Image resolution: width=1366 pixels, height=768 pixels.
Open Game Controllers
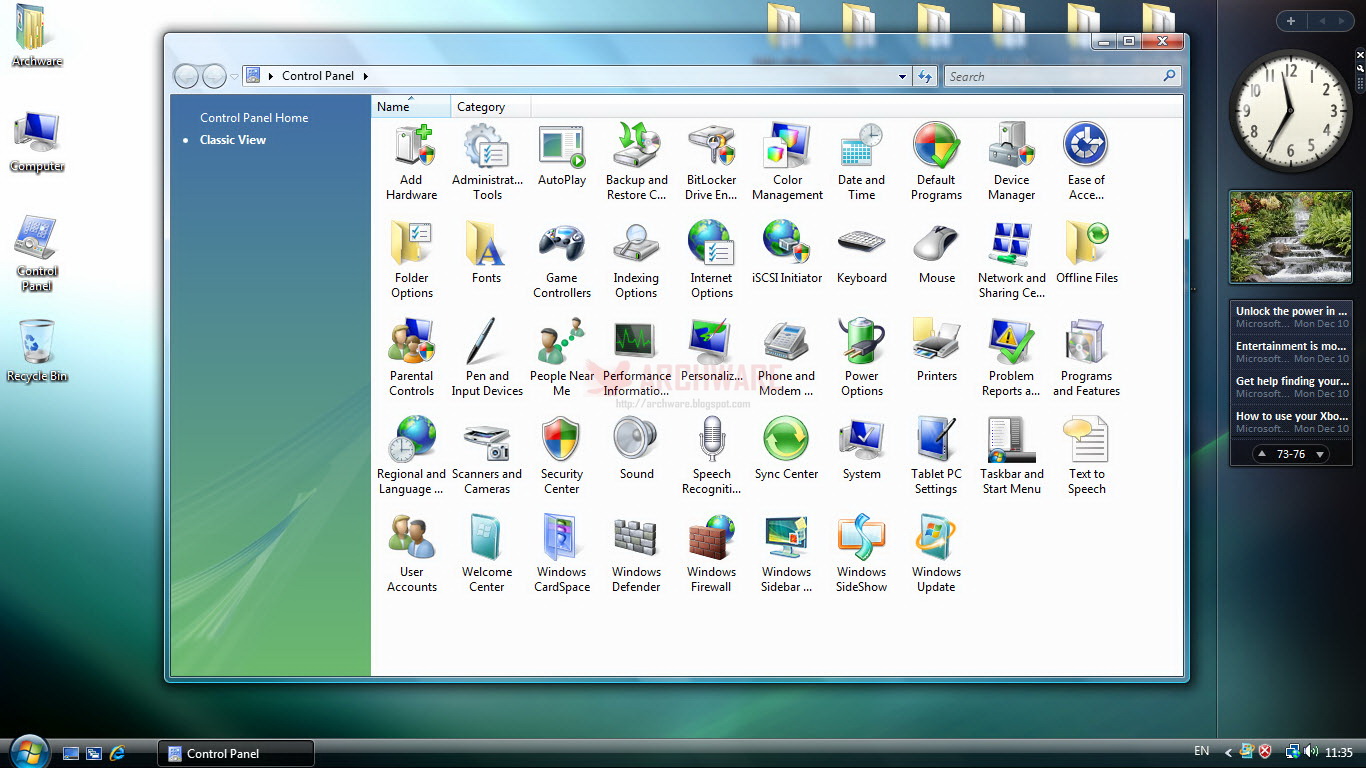click(x=562, y=260)
